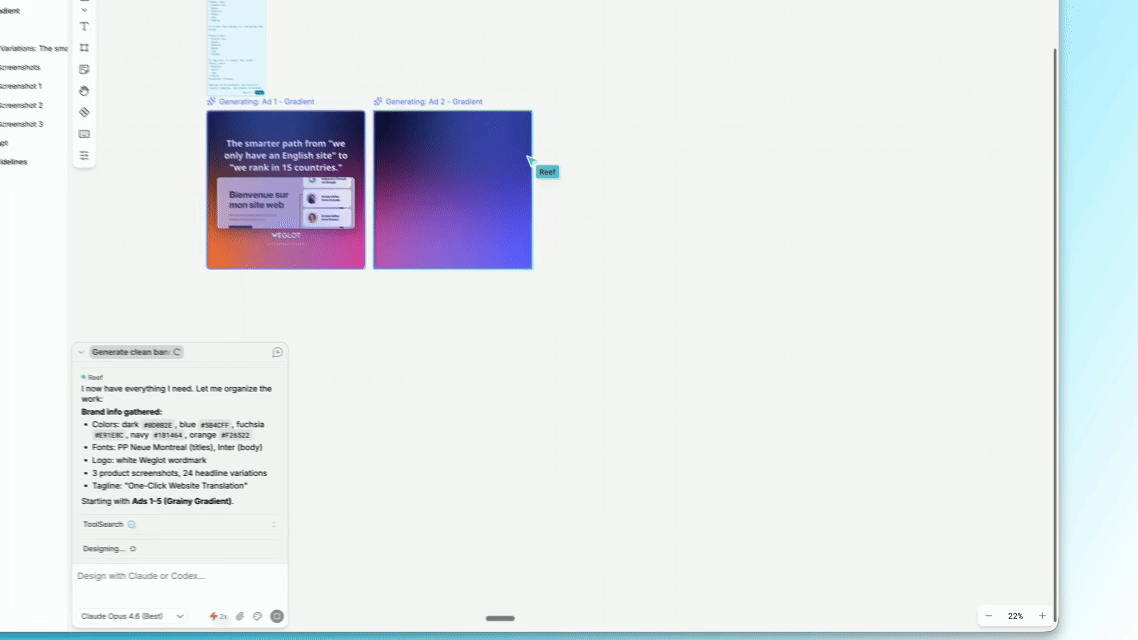1138x640 pixels.
Task: Select the Variations layer in the sidebar
Action: click(x=33, y=49)
